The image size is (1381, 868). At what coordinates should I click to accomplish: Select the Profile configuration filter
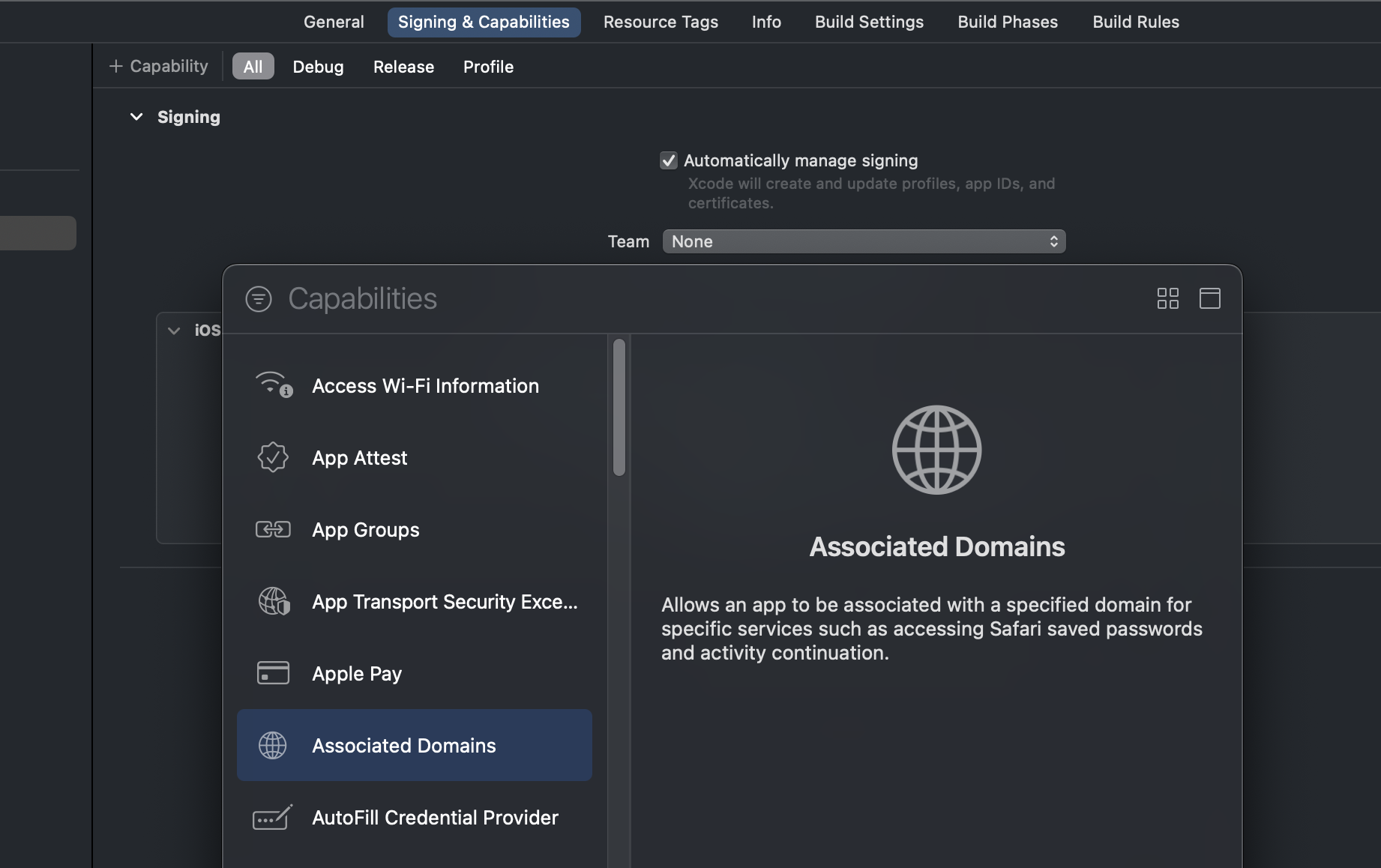click(x=488, y=67)
